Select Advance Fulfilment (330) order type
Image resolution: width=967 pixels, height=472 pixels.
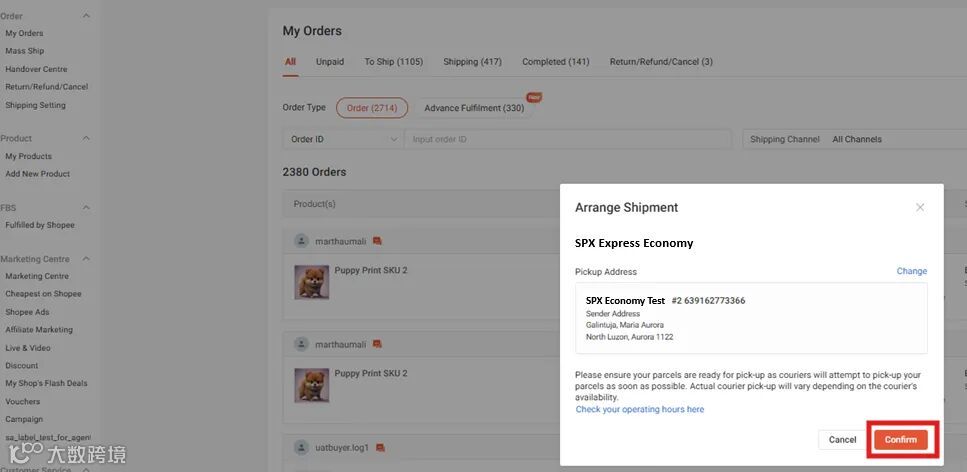[x=474, y=108]
